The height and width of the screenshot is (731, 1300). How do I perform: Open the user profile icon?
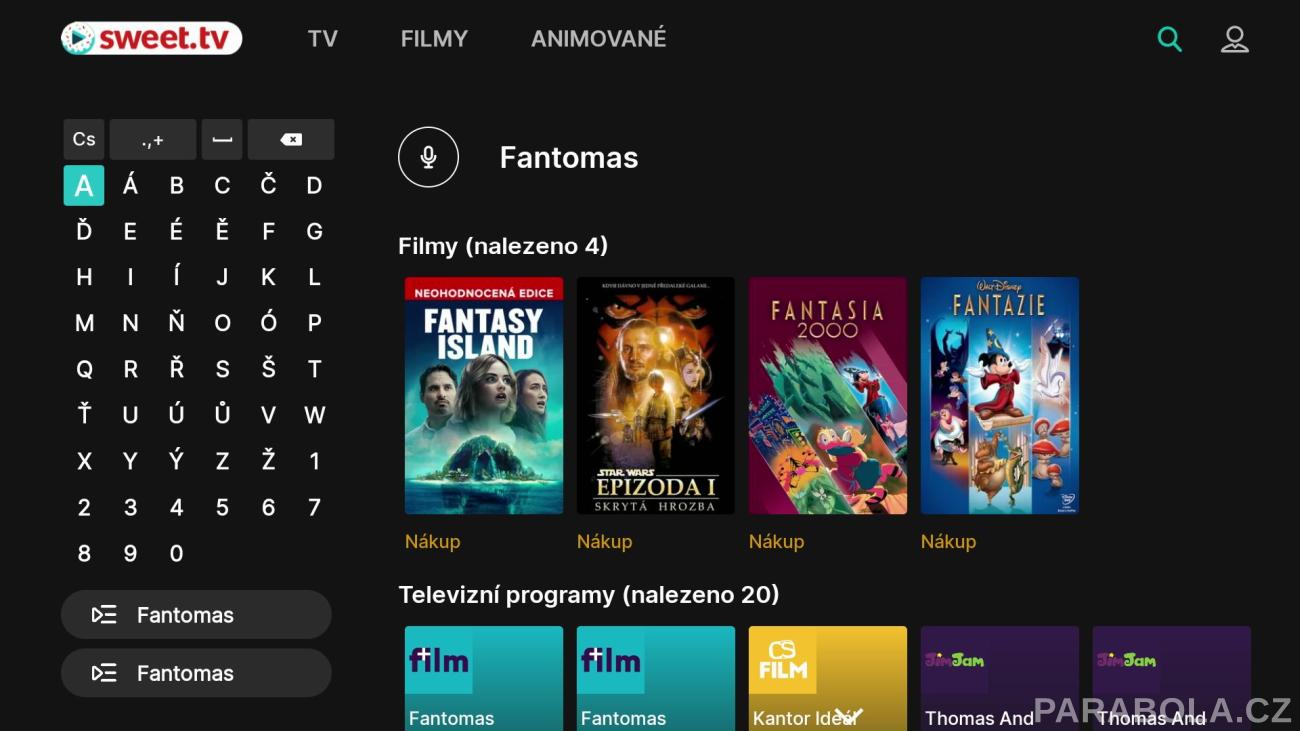pos(1235,39)
